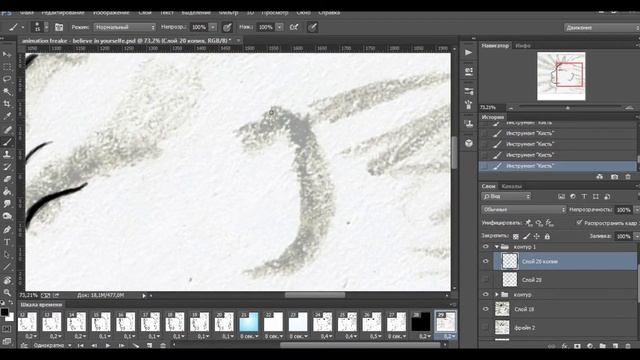The width and height of the screenshot is (640, 360).
Task: Switch to the Инфо tab
Action: click(523, 46)
